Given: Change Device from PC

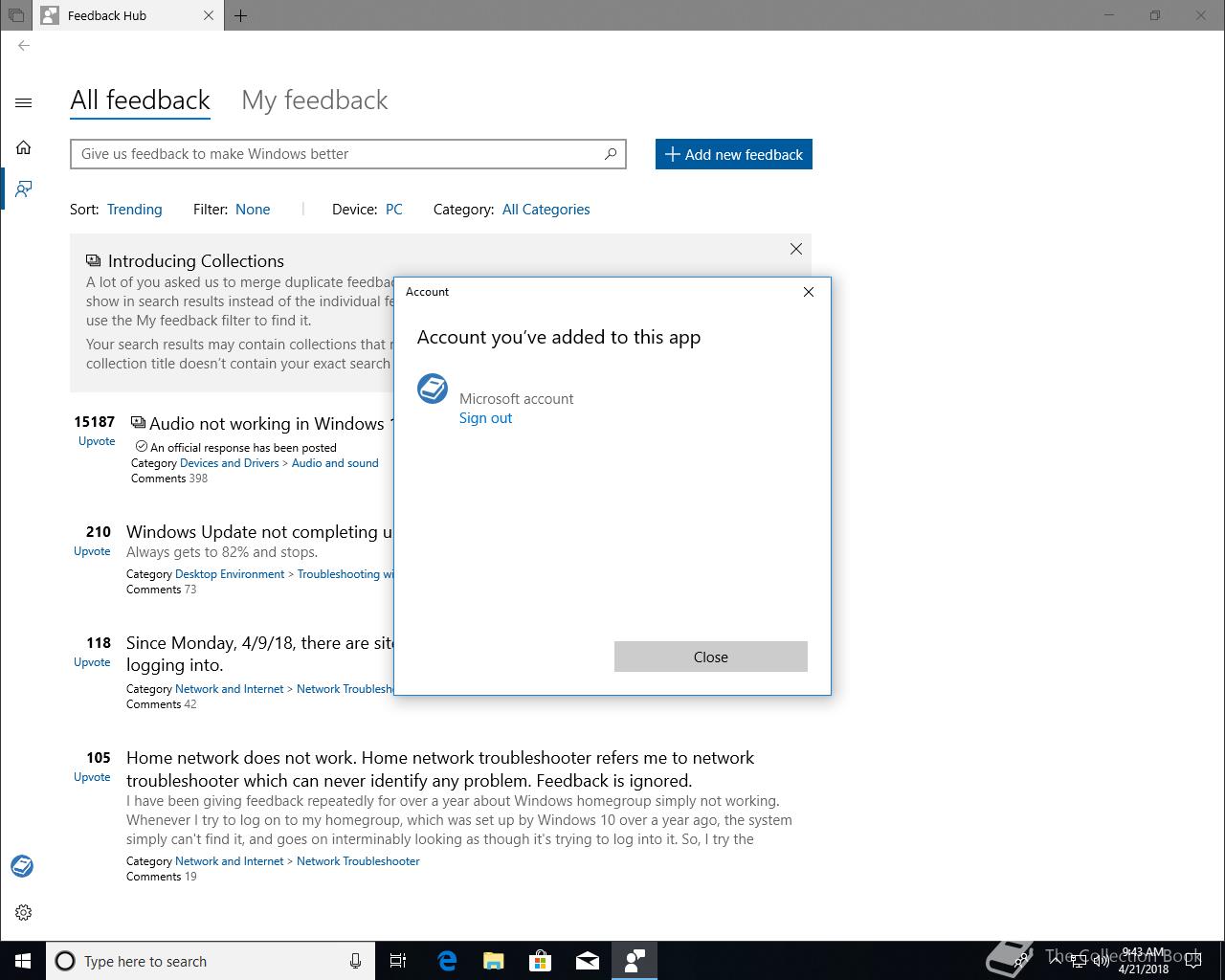Looking at the screenshot, I should pyautogui.click(x=393, y=210).
